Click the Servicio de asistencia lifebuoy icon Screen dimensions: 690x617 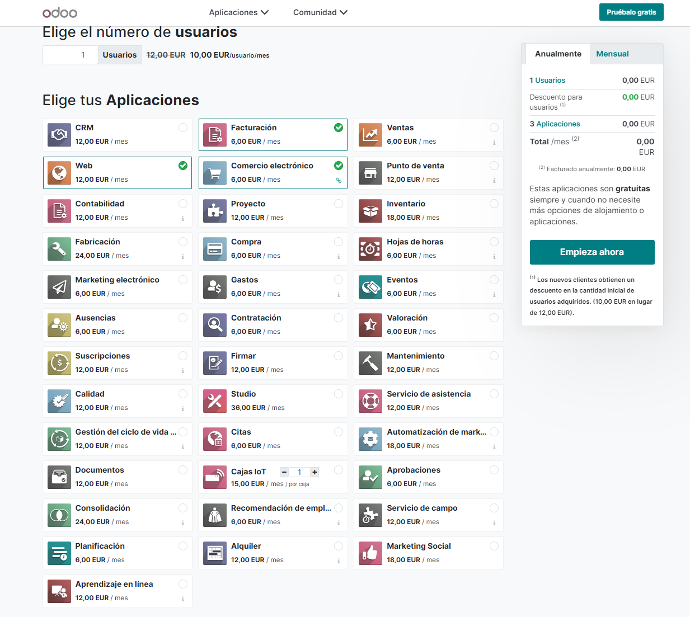(370, 401)
